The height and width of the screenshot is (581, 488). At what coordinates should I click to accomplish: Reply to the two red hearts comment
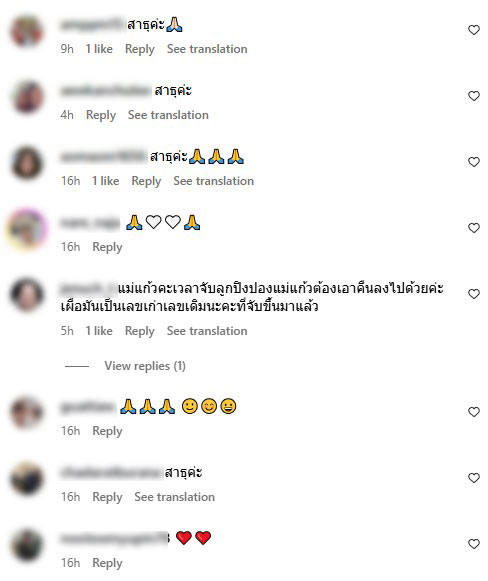(107, 563)
